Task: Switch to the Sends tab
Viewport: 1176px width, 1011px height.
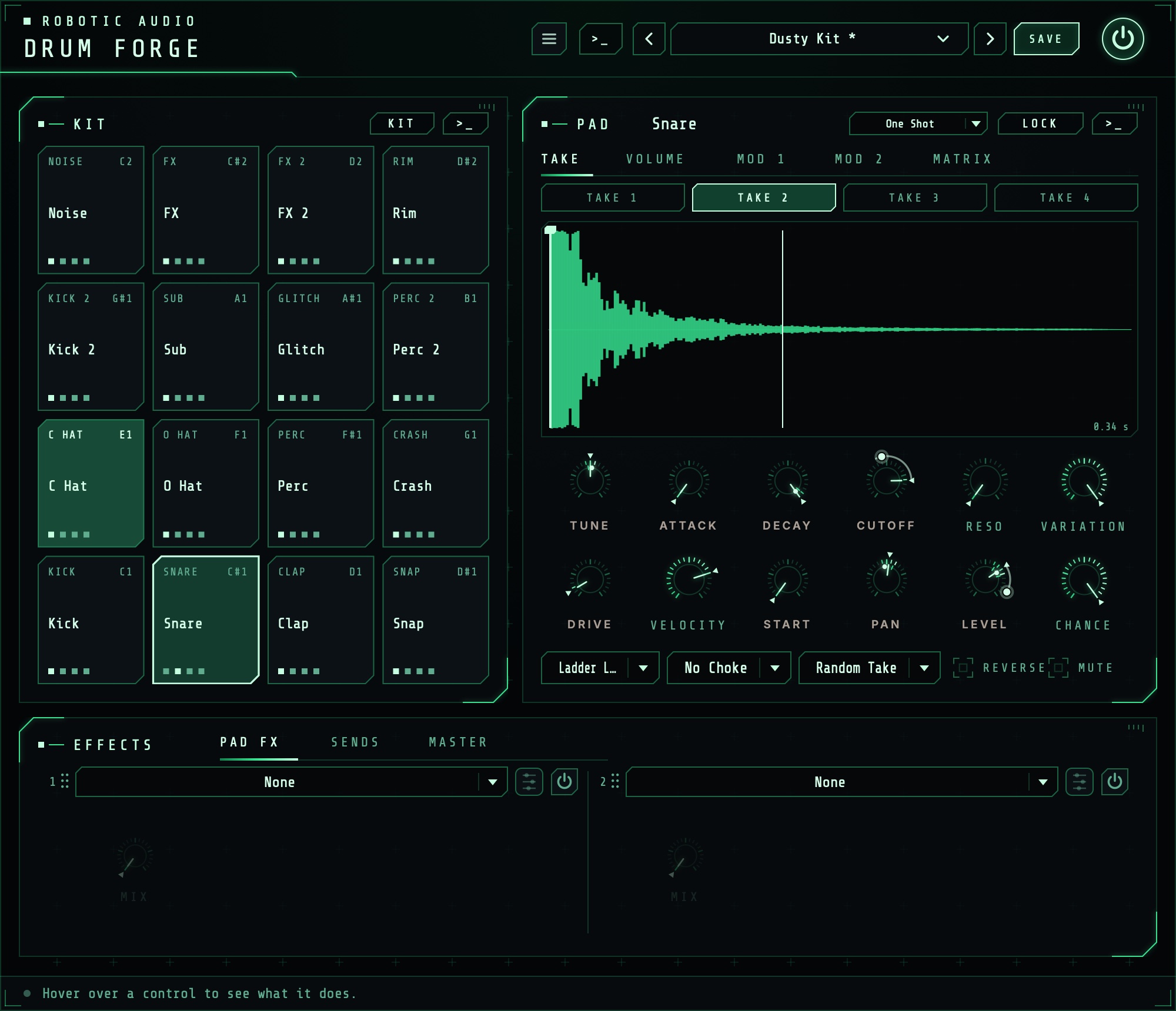Action: (x=355, y=742)
